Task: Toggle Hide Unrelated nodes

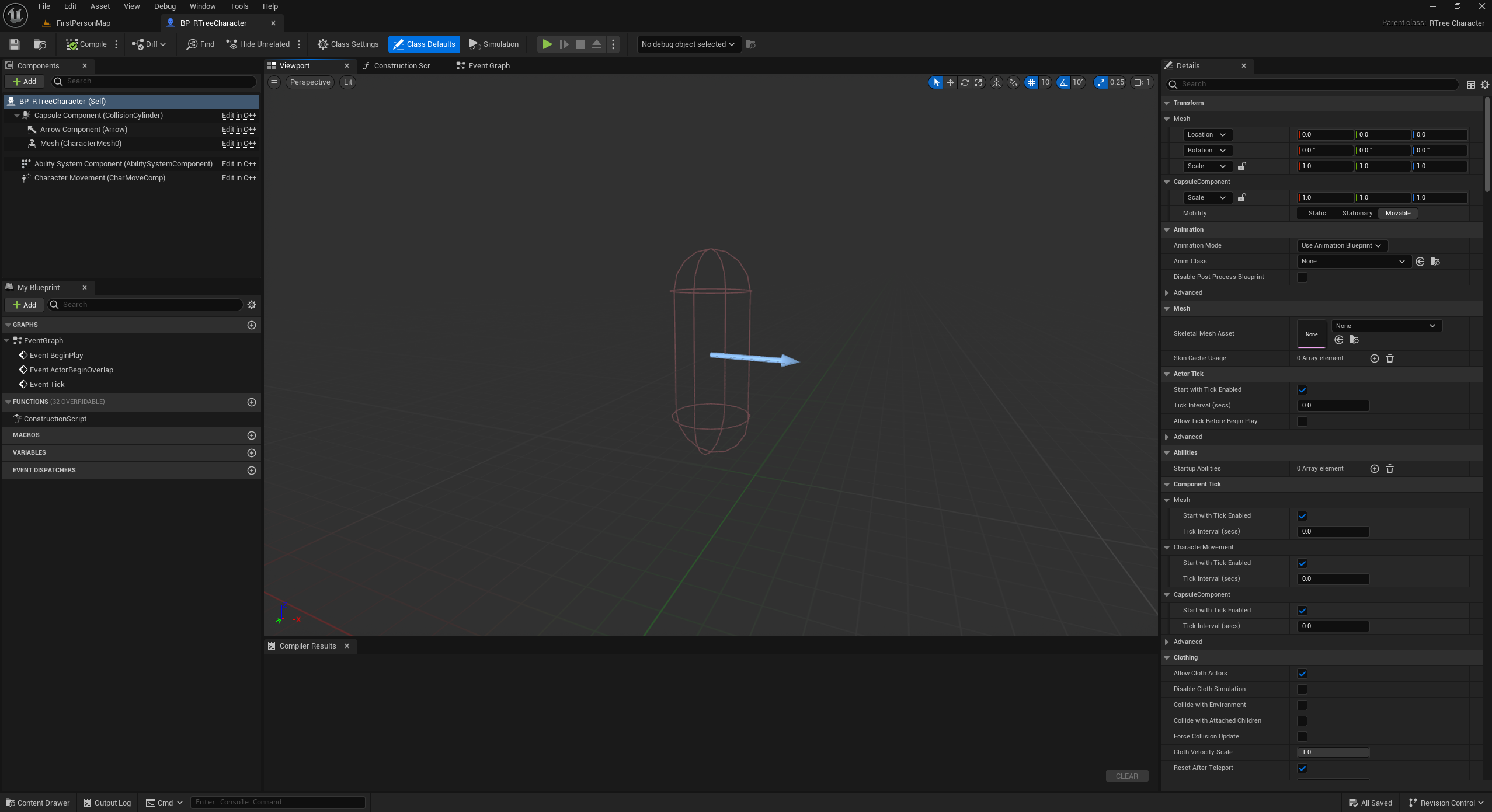Action: point(258,44)
